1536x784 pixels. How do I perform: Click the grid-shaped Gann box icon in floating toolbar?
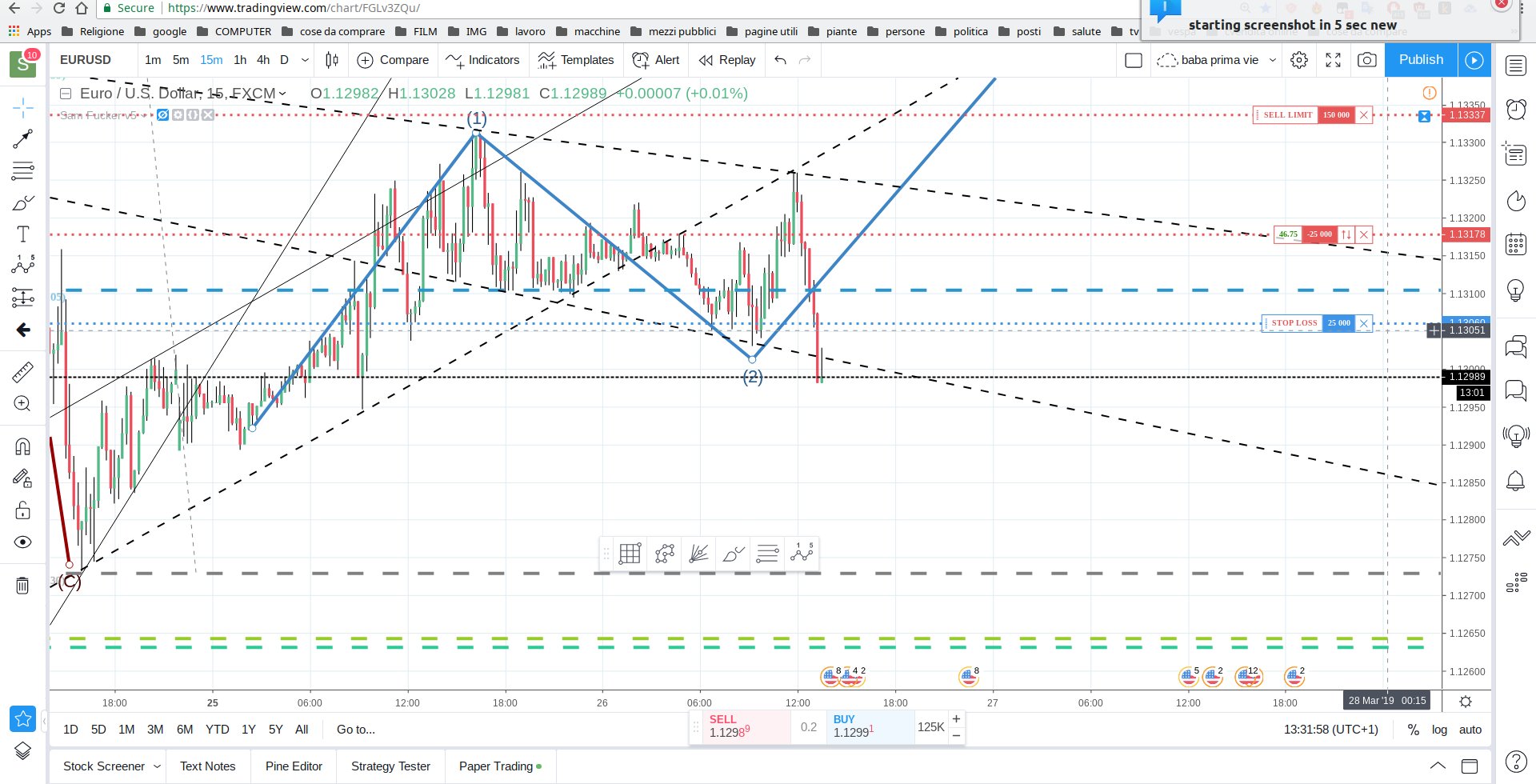(630, 553)
